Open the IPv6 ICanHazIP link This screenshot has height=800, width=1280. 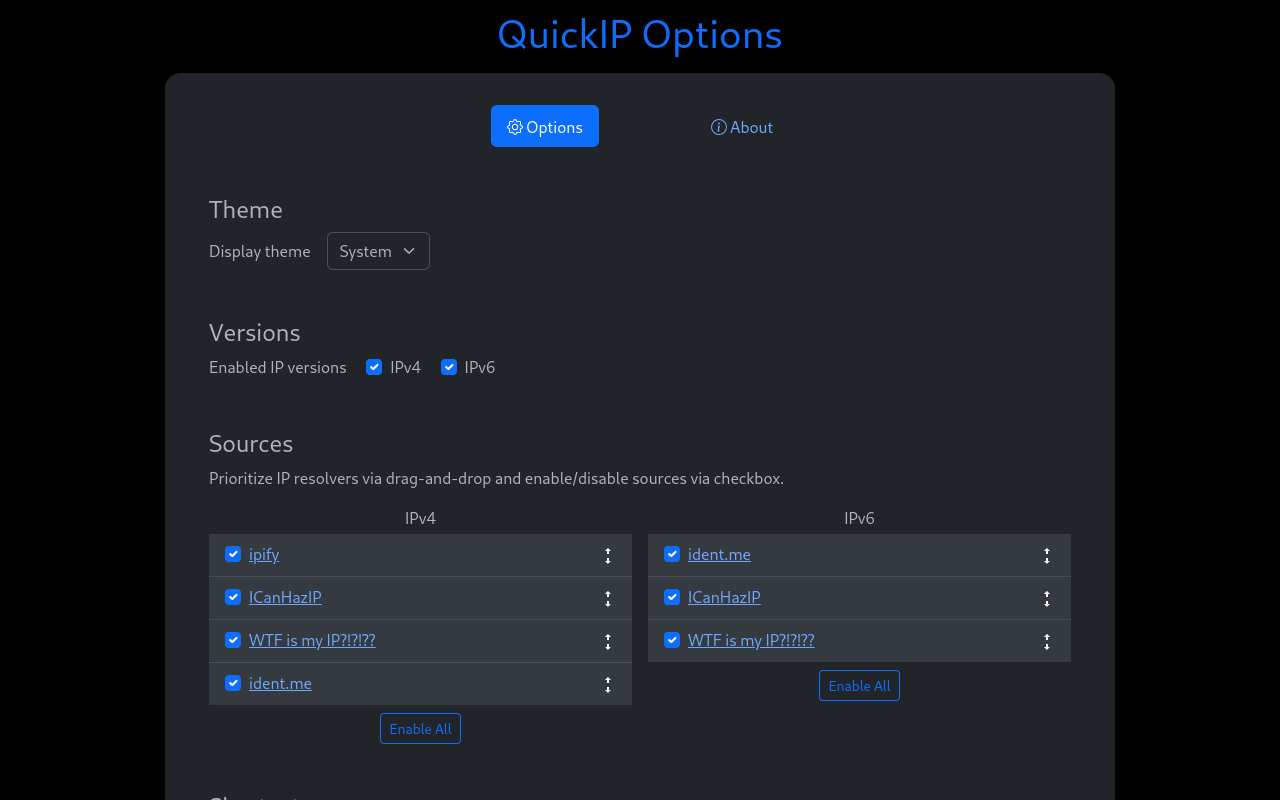(x=724, y=598)
